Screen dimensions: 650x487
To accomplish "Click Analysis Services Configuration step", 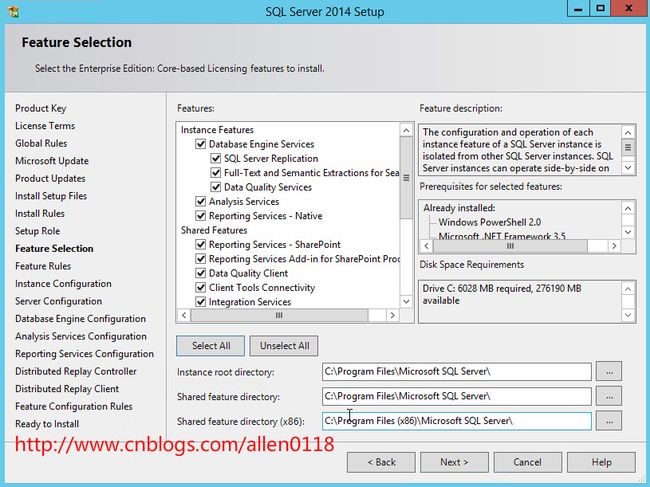I will (81, 336).
